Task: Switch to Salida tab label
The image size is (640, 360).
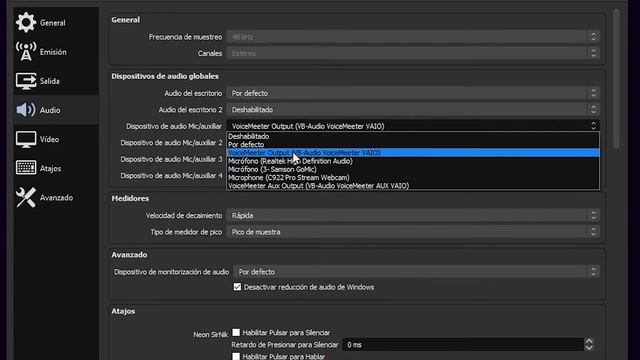Action: click(x=50, y=81)
